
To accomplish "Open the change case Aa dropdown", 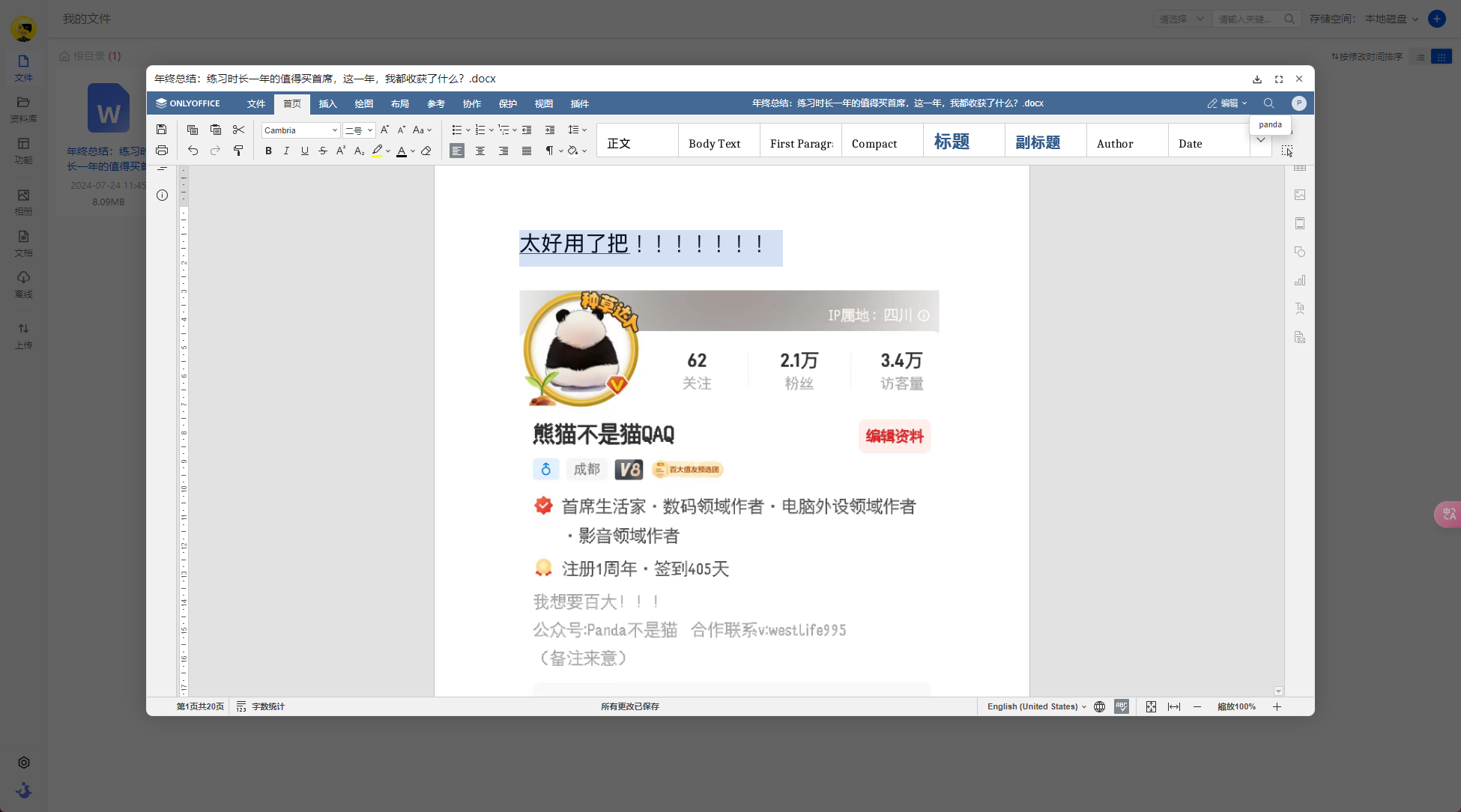I will pyautogui.click(x=422, y=130).
